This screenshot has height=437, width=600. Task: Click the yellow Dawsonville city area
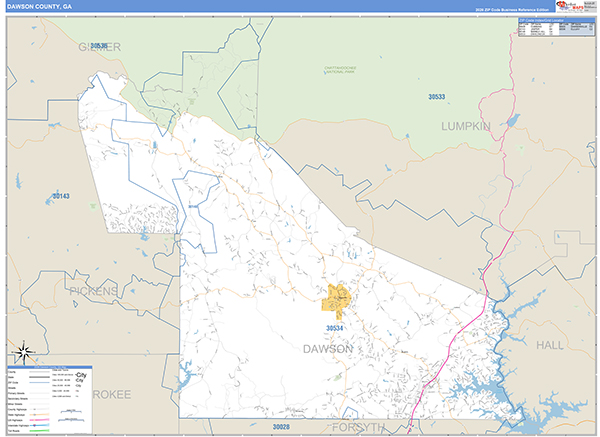[336, 302]
